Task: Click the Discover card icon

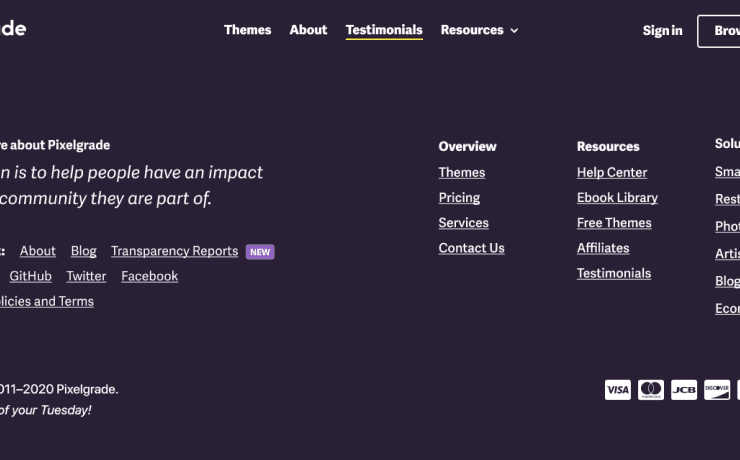Action: (717, 390)
